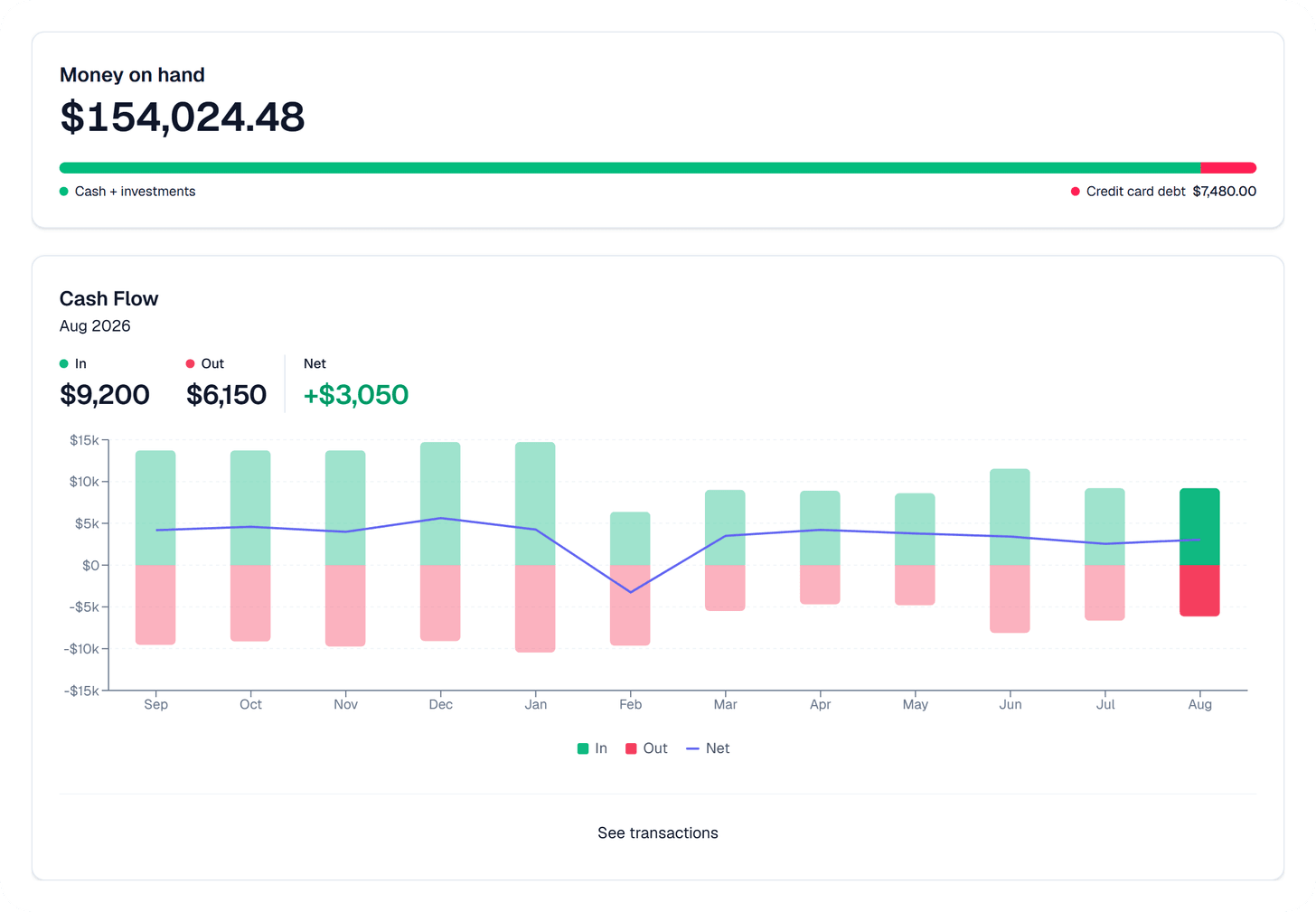Viewport: 1316px width, 912px height.
Task: Click the May expense bar
Action: pyautogui.click(x=915, y=586)
